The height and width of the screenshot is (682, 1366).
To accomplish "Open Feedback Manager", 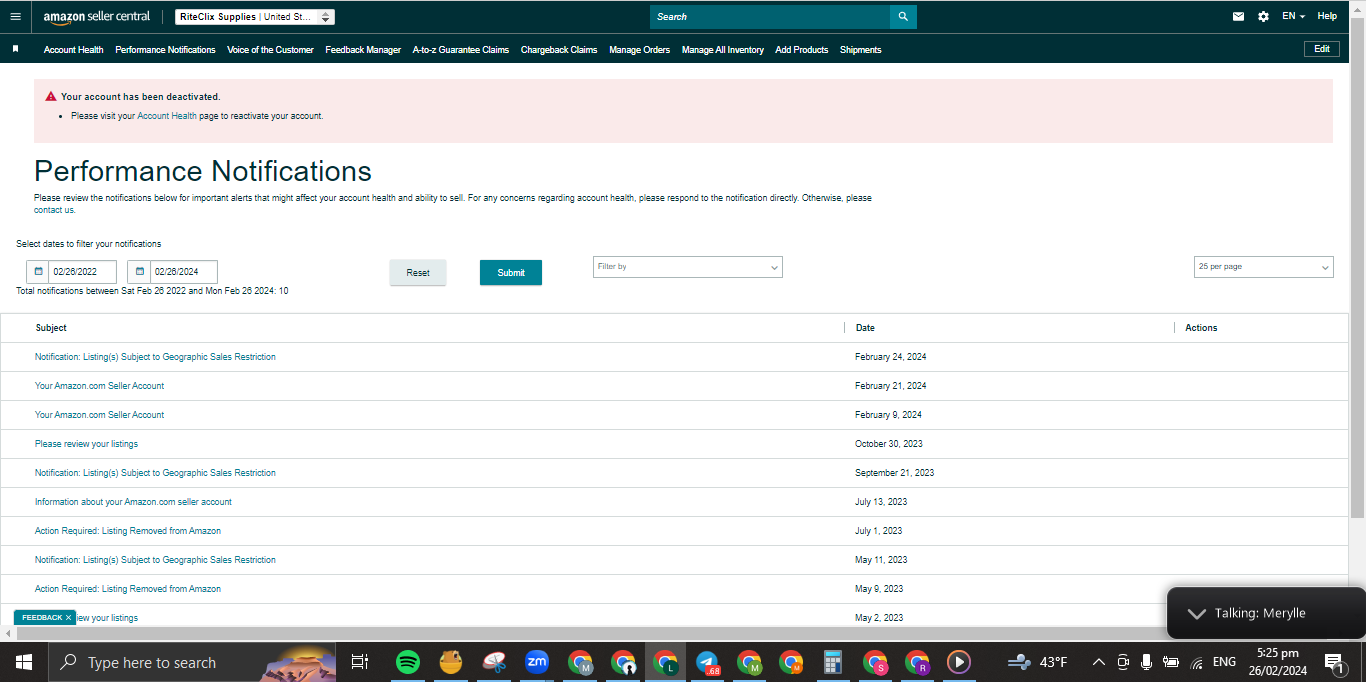I will [363, 50].
